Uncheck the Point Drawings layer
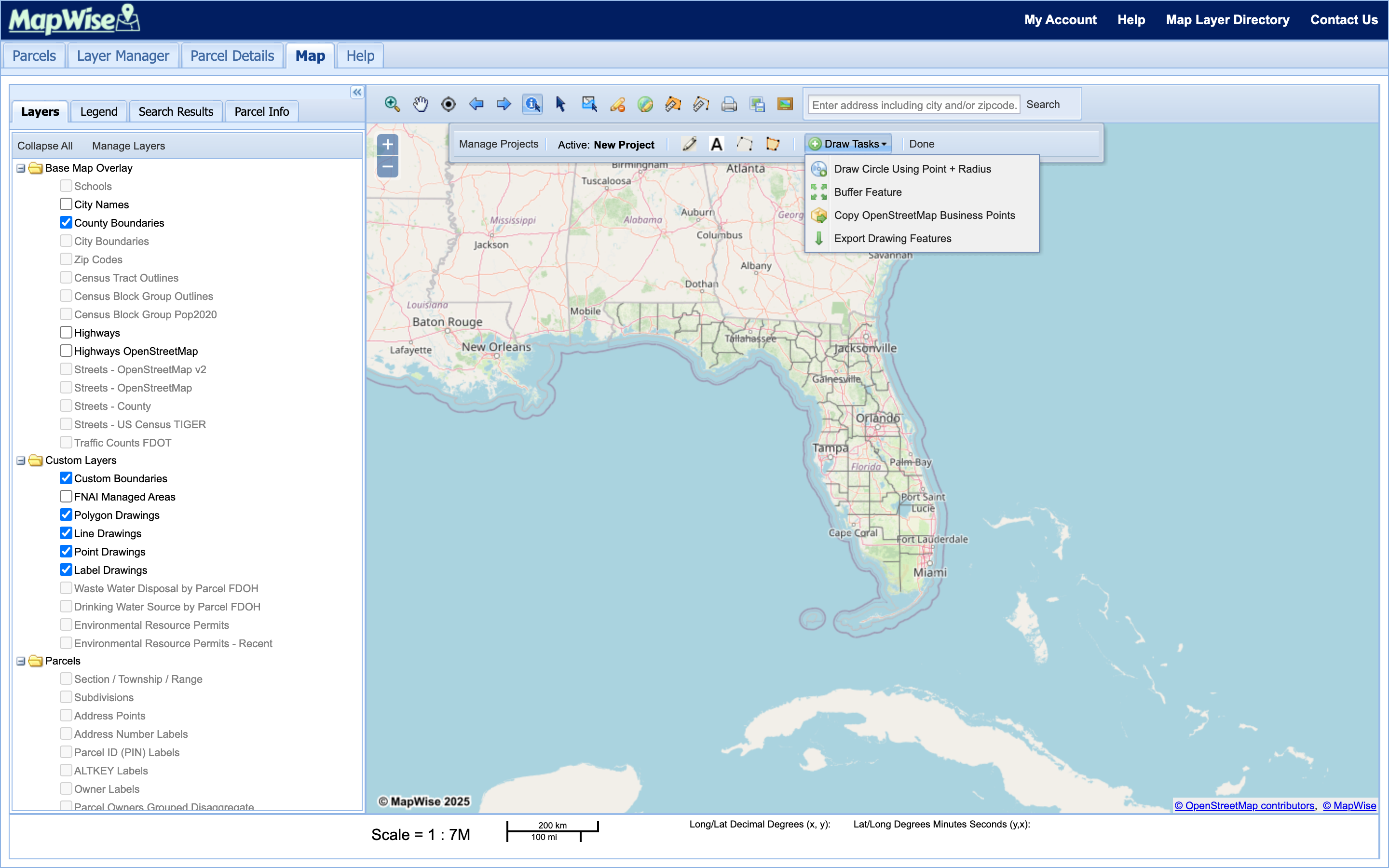This screenshot has width=1389, height=868. pyautogui.click(x=66, y=552)
